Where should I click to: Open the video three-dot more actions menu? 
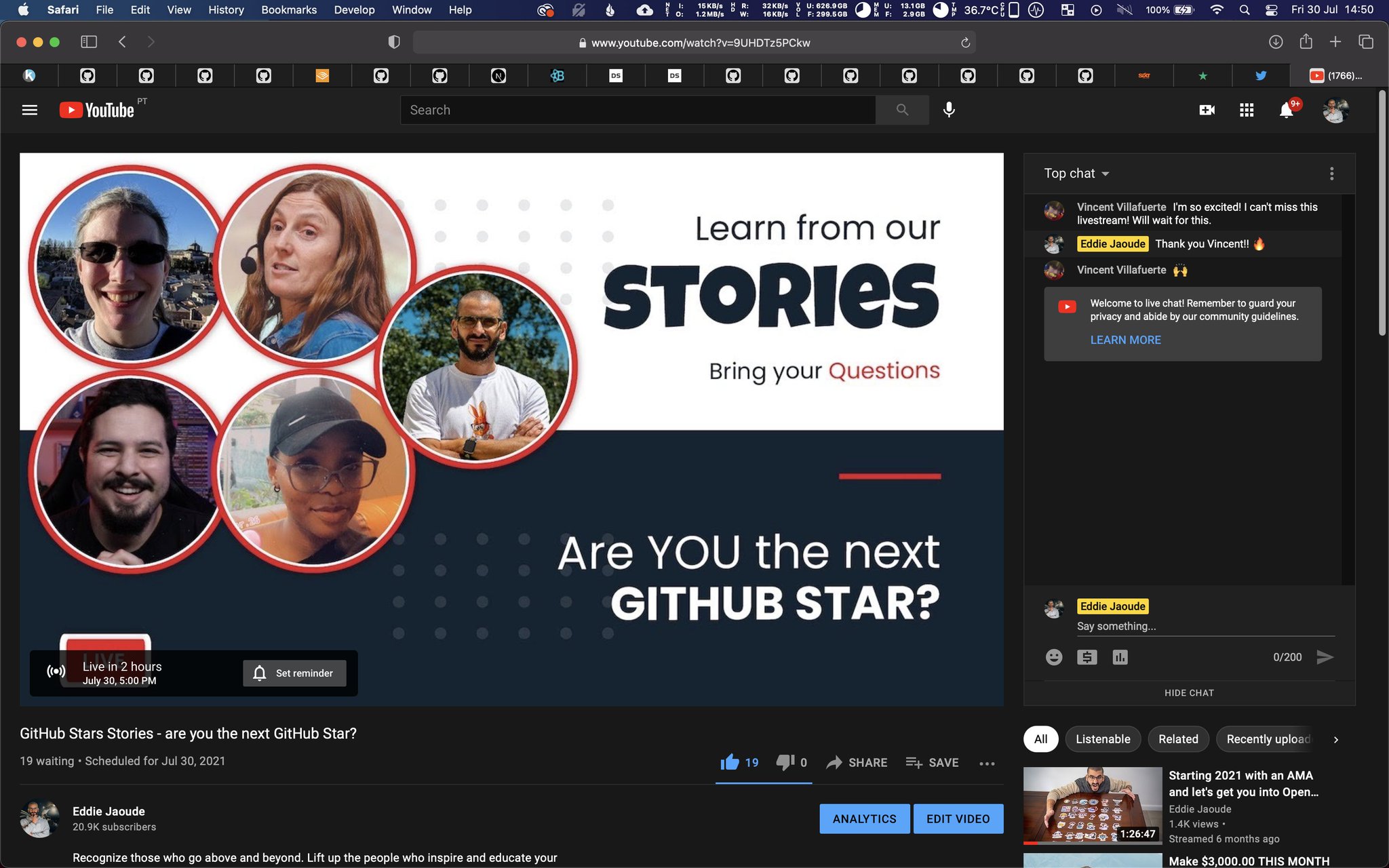point(987,764)
